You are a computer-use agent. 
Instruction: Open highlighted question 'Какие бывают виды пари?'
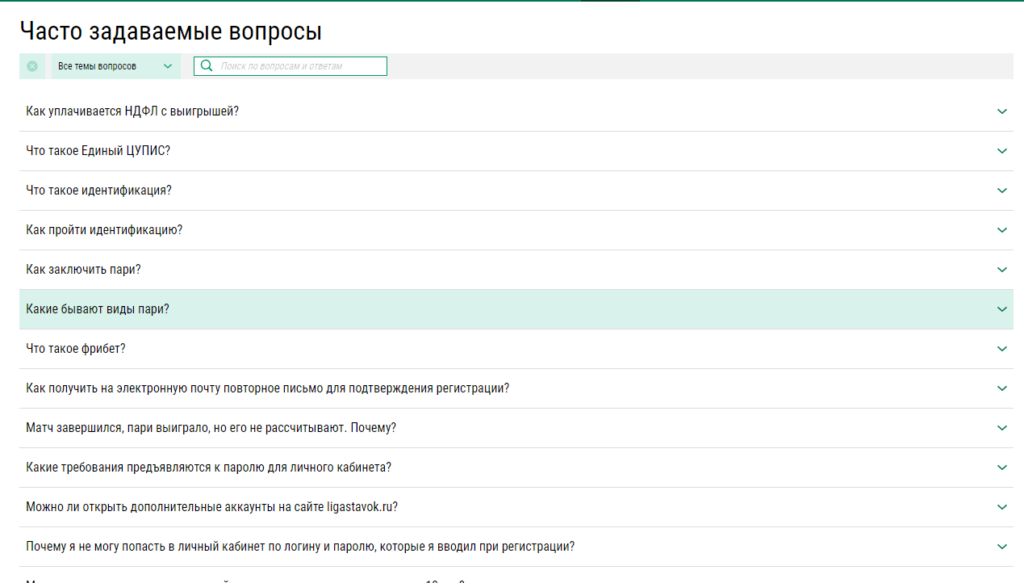pos(516,309)
